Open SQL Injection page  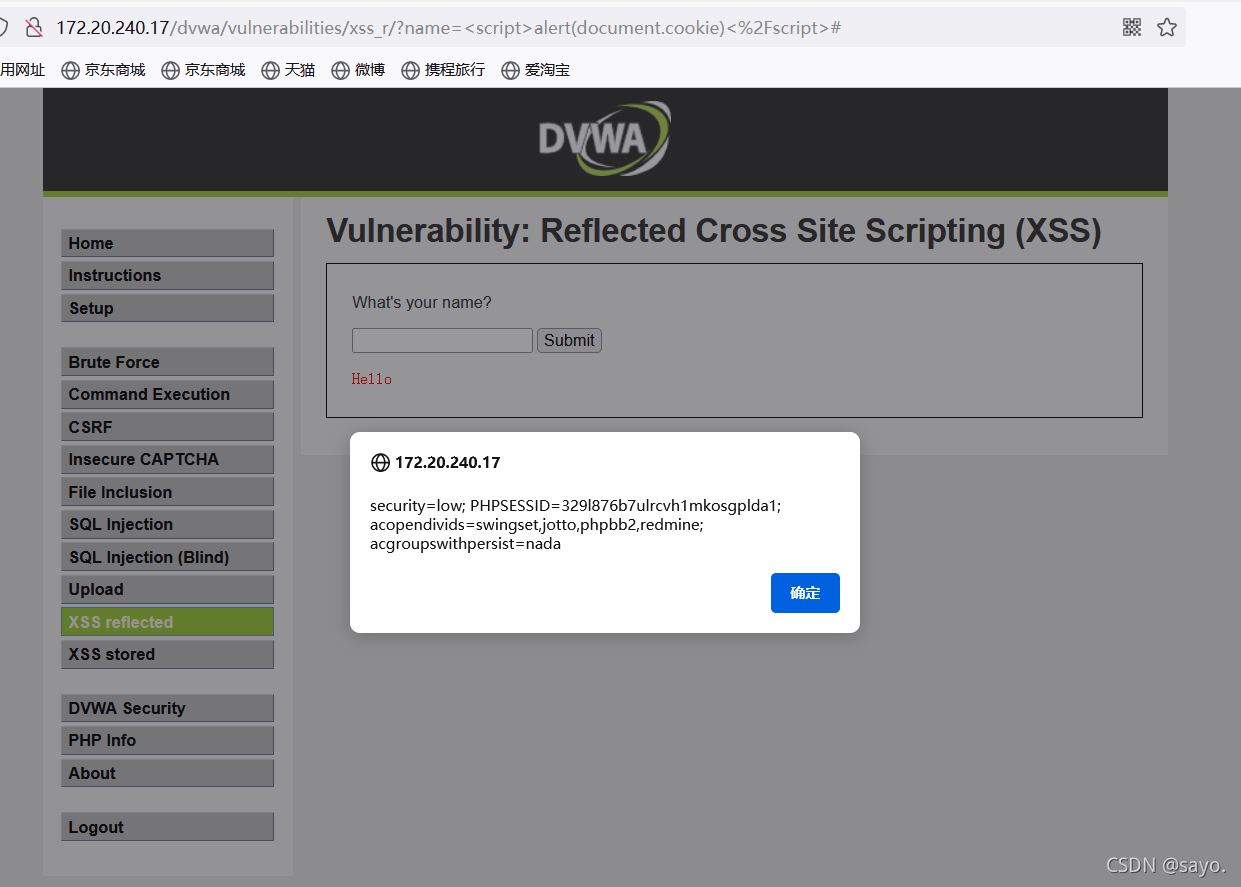[x=167, y=524]
